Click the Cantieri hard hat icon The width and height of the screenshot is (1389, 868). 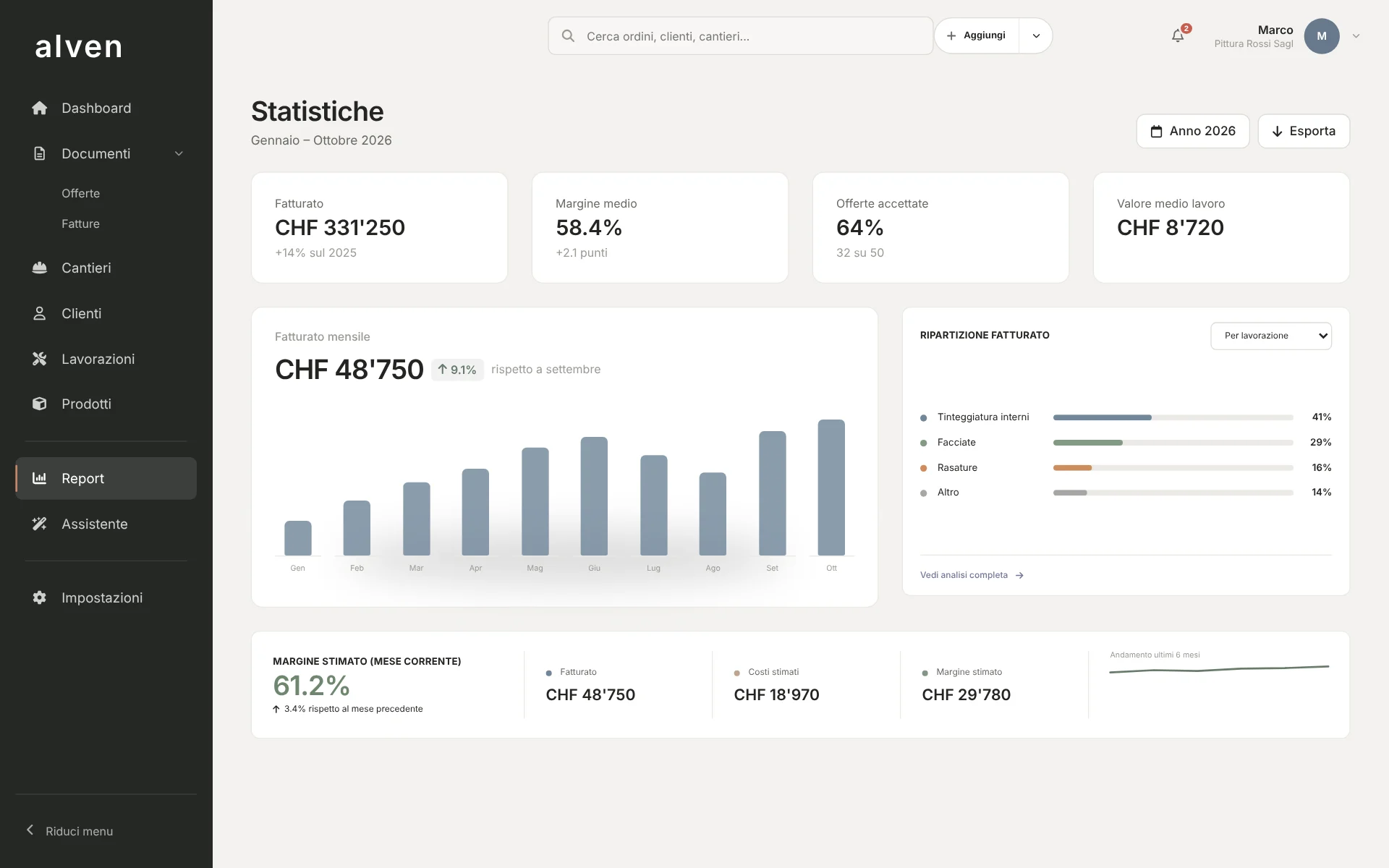click(x=40, y=268)
